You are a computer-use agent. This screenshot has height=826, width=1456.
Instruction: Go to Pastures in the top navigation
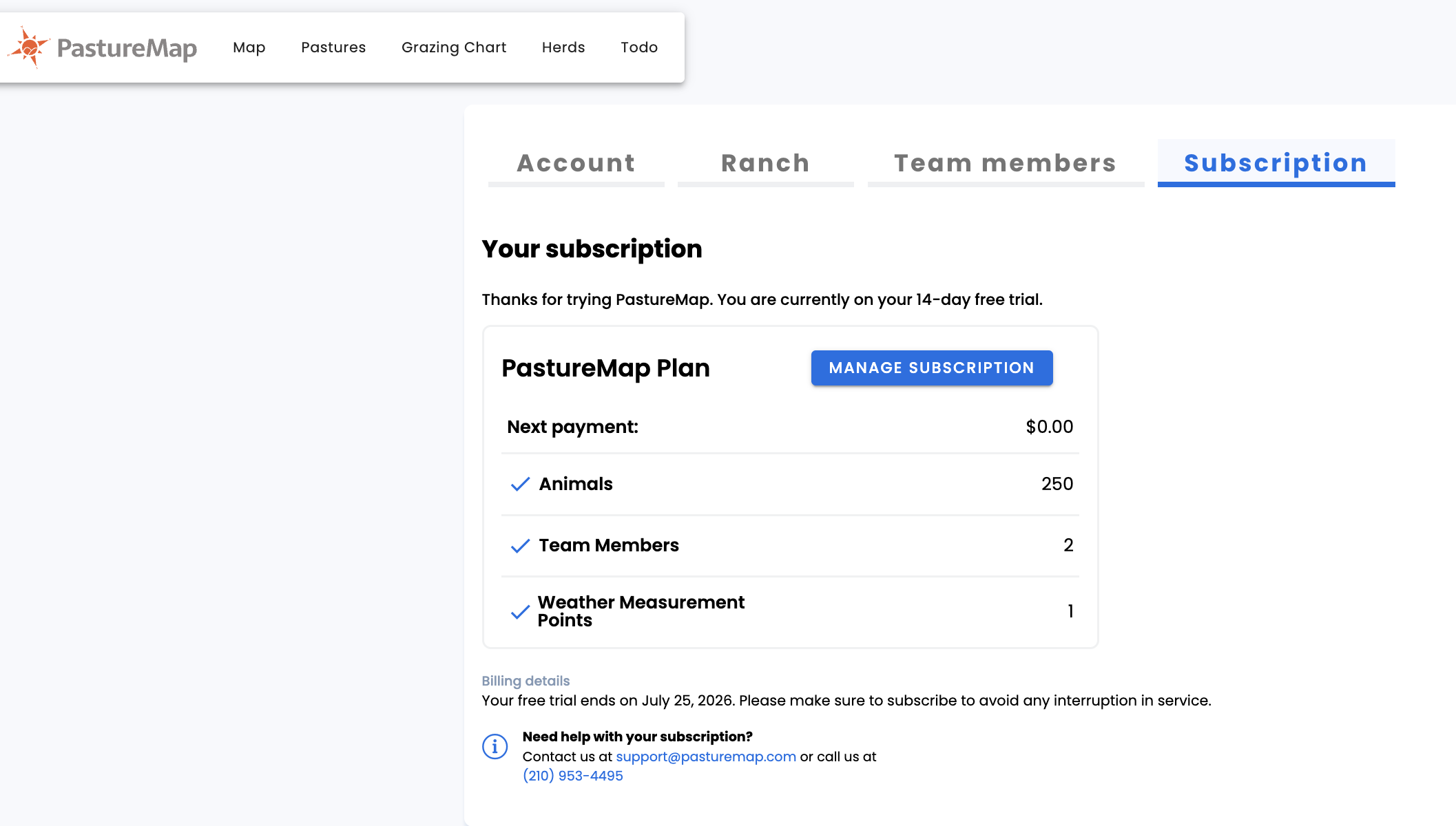[x=333, y=47]
